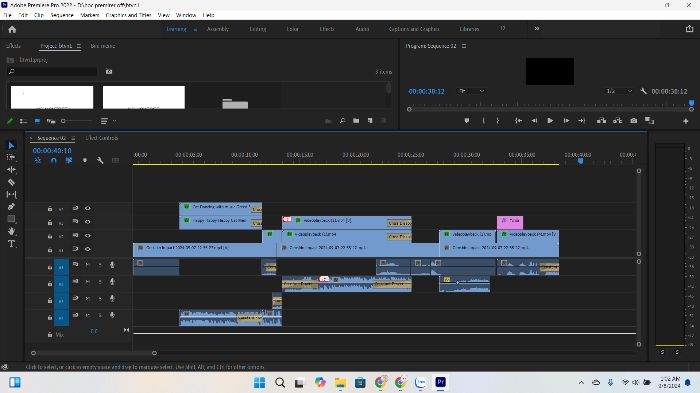Screen dimensions: 700x393
Task: Click Mark Out bracket button
Action: (x=498, y=121)
